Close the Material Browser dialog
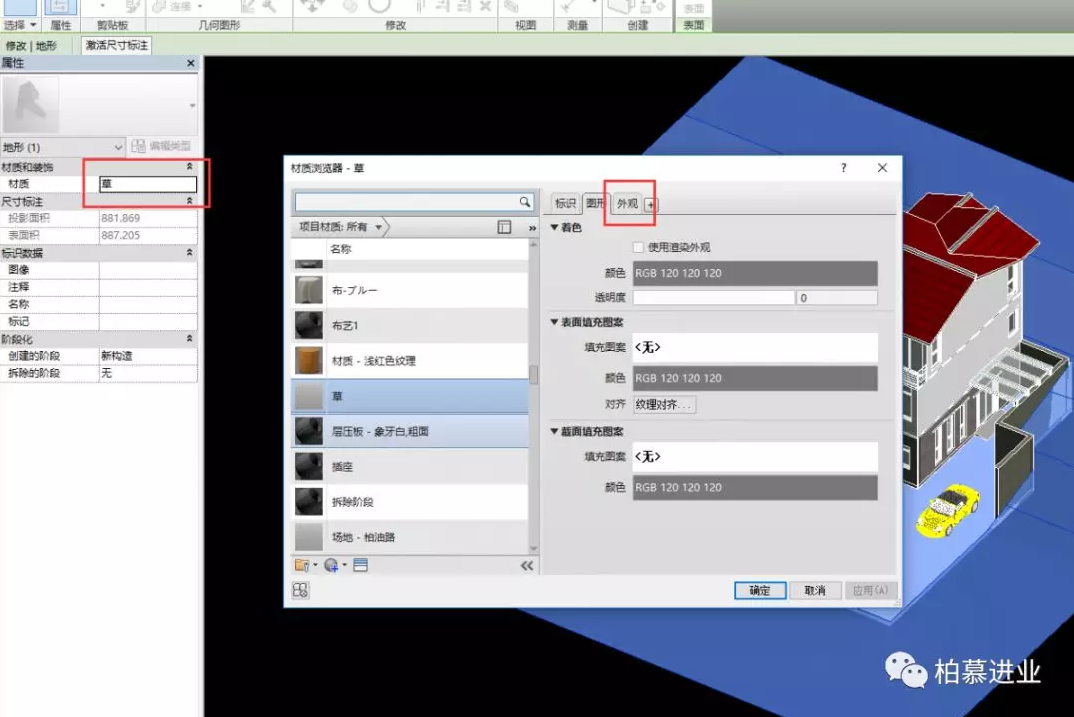The image size is (1074, 717). (x=882, y=168)
